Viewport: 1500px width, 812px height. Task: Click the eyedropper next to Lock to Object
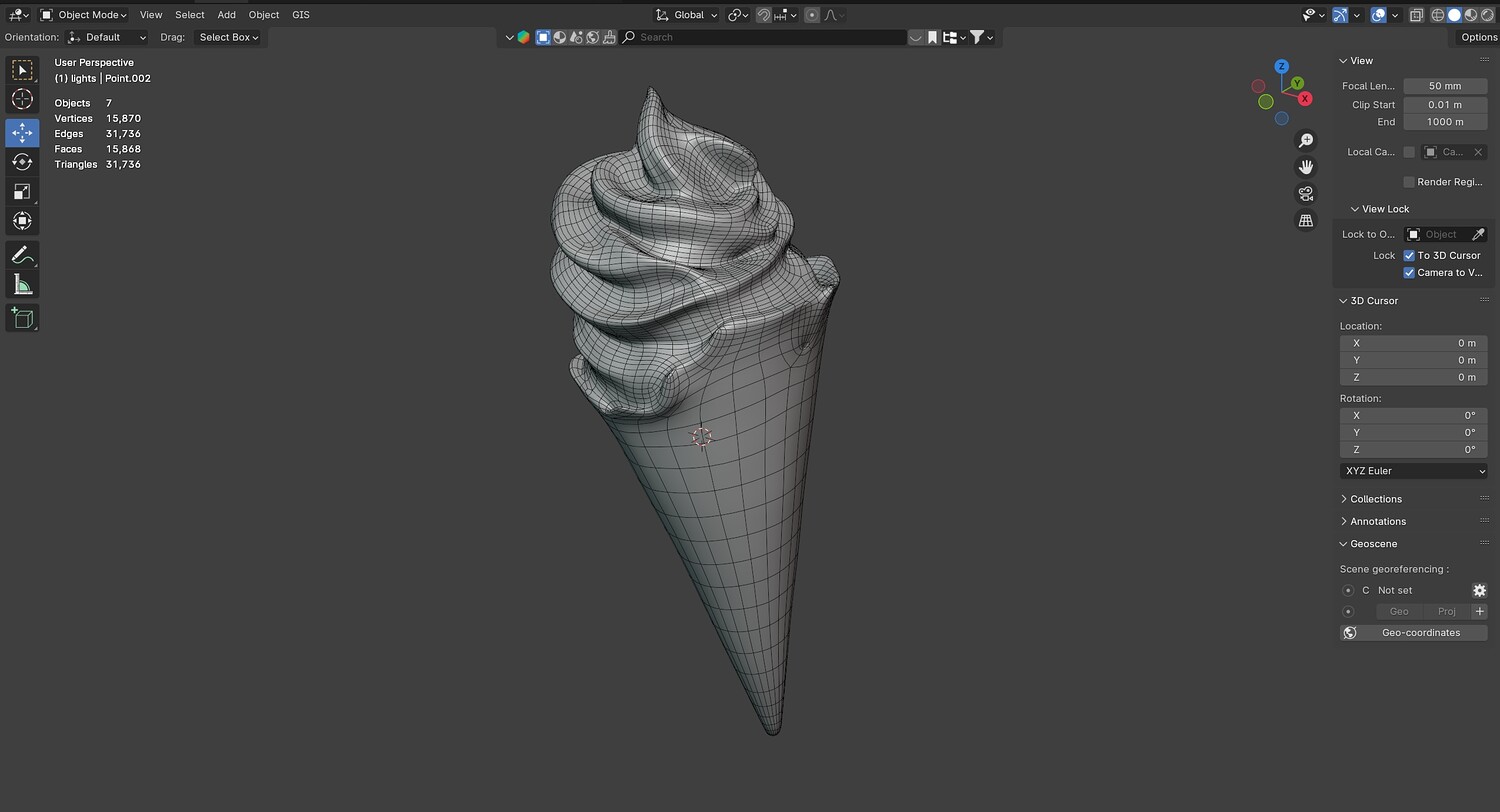point(1478,234)
